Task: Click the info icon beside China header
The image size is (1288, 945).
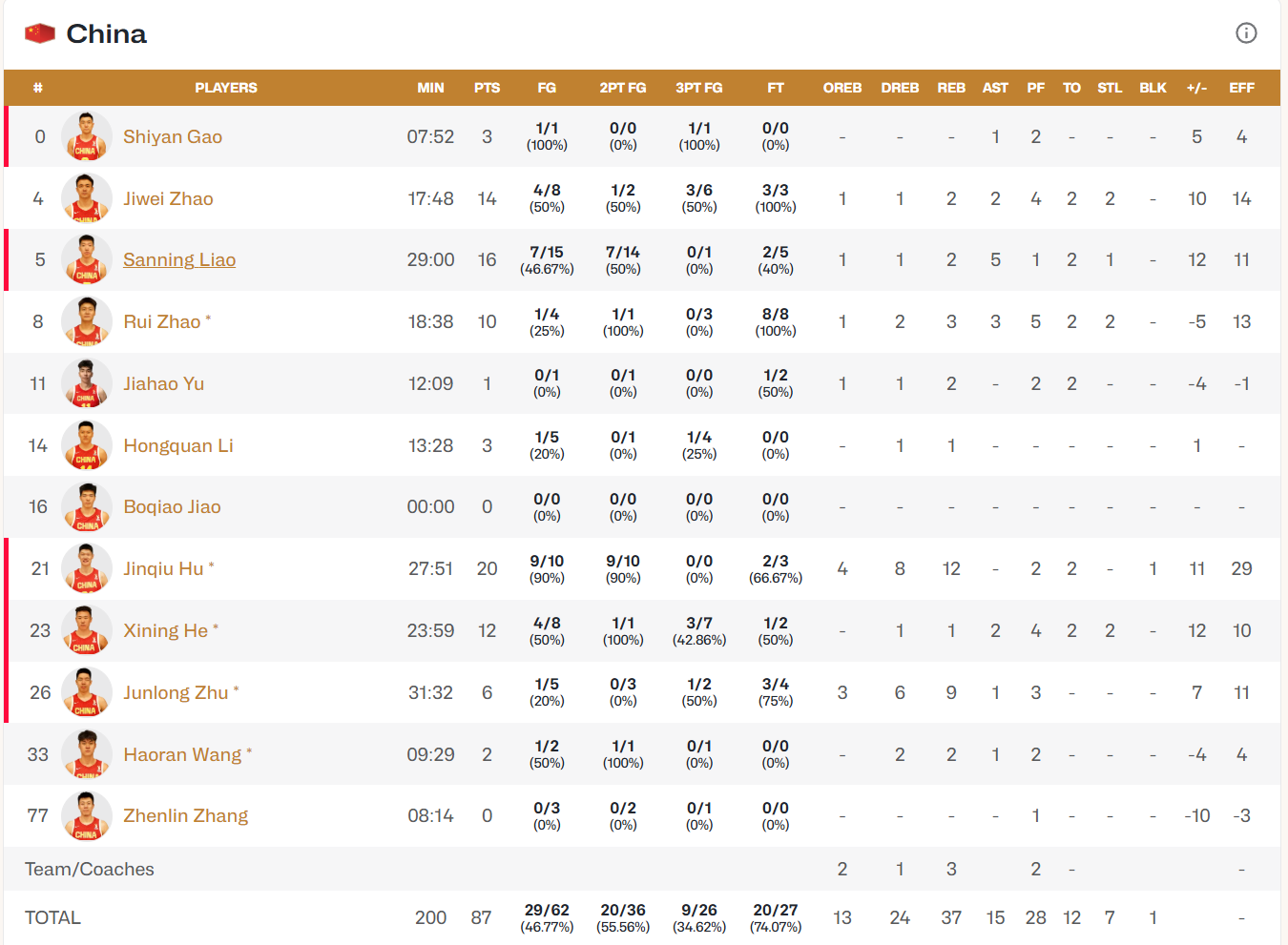Action: 1246,33
